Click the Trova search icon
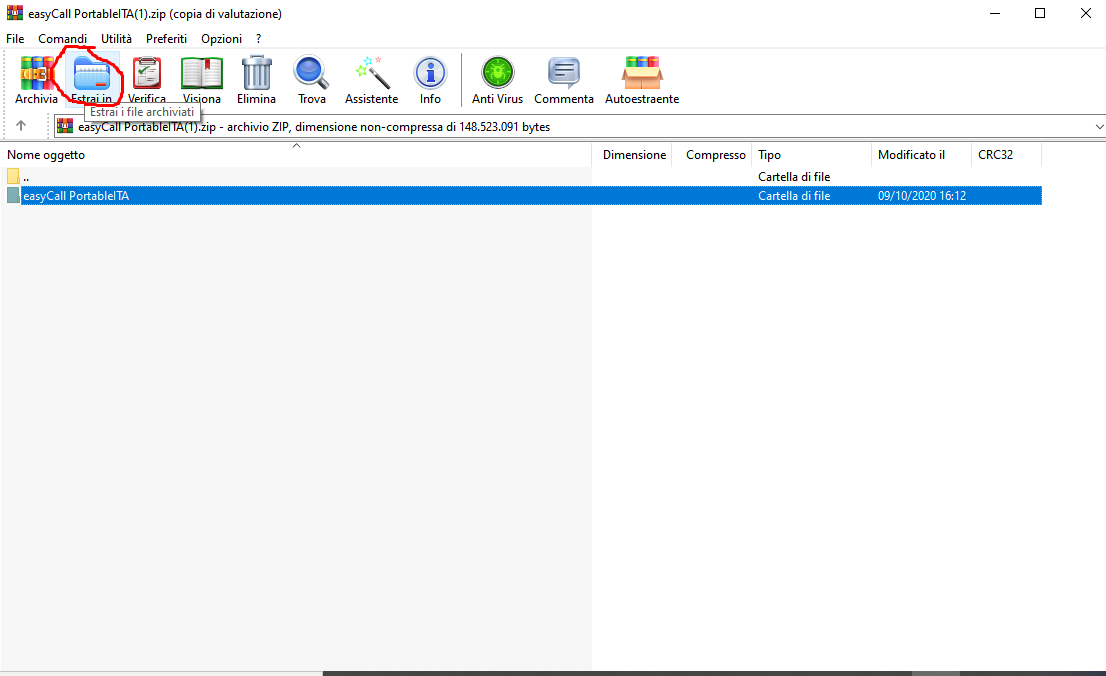This screenshot has width=1106, height=676. tap(311, 73)
